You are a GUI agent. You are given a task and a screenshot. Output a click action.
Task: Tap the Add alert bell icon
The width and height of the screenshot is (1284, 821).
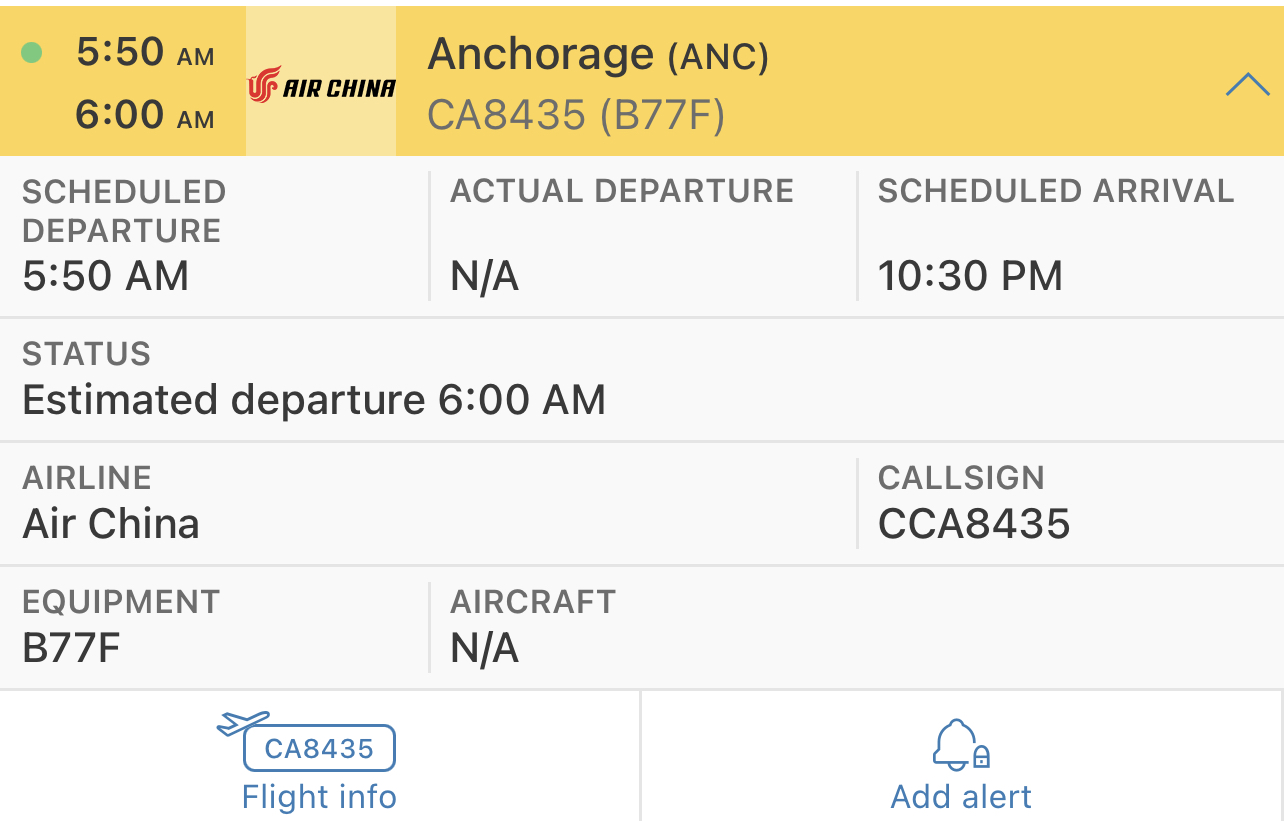coord(960,745)
